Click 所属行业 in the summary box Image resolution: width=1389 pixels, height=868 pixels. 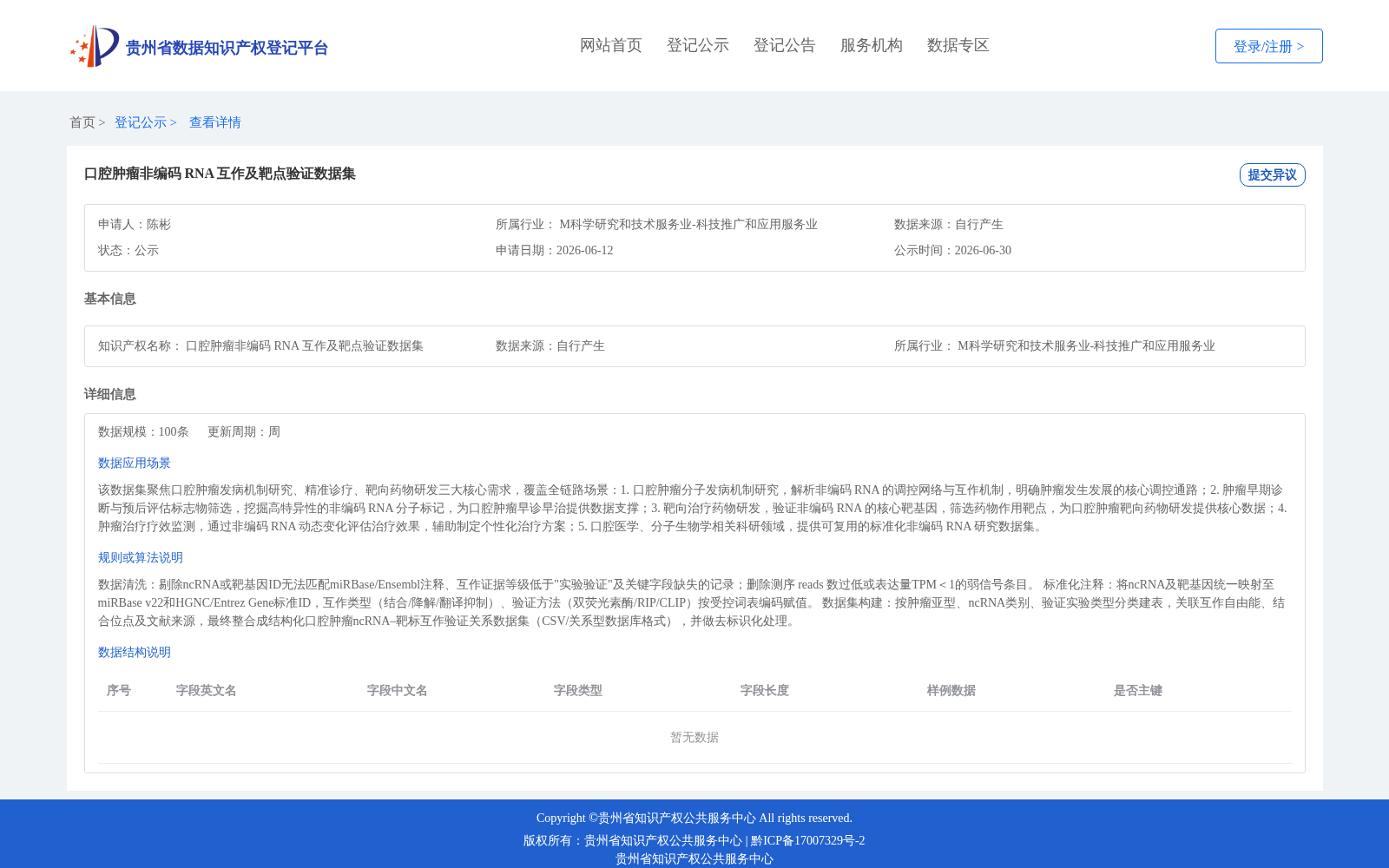(656, 224)
